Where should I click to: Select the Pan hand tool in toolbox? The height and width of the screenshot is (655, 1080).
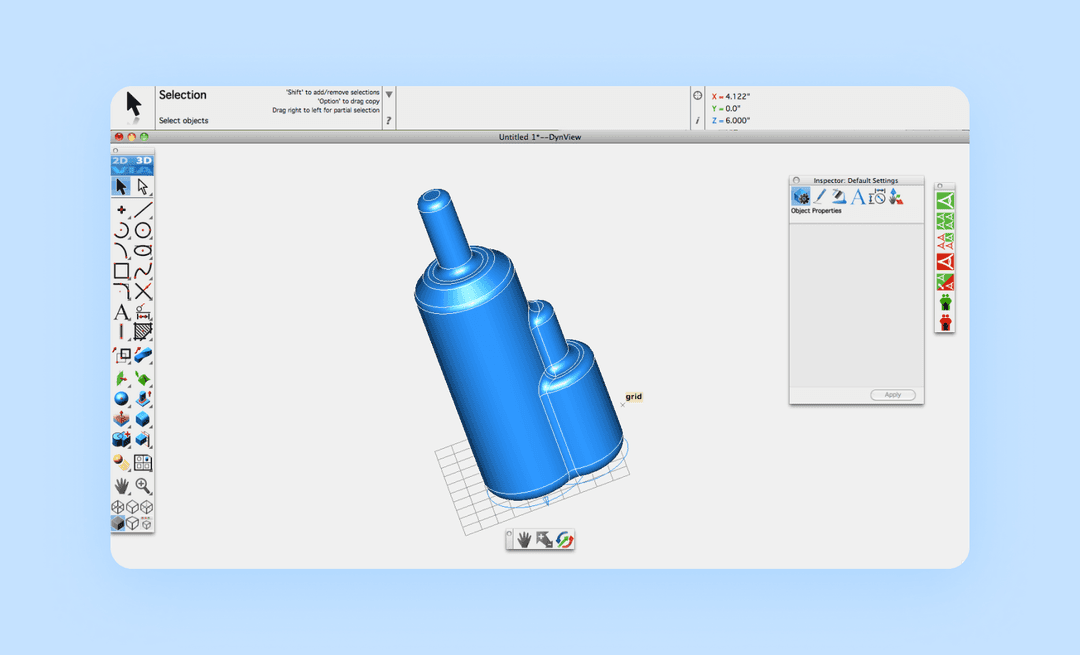click(121, 486)
